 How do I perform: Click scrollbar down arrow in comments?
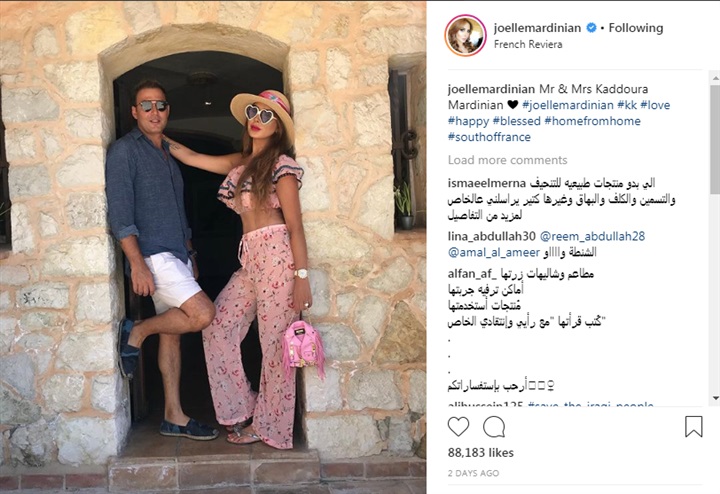tap(715, 398)
